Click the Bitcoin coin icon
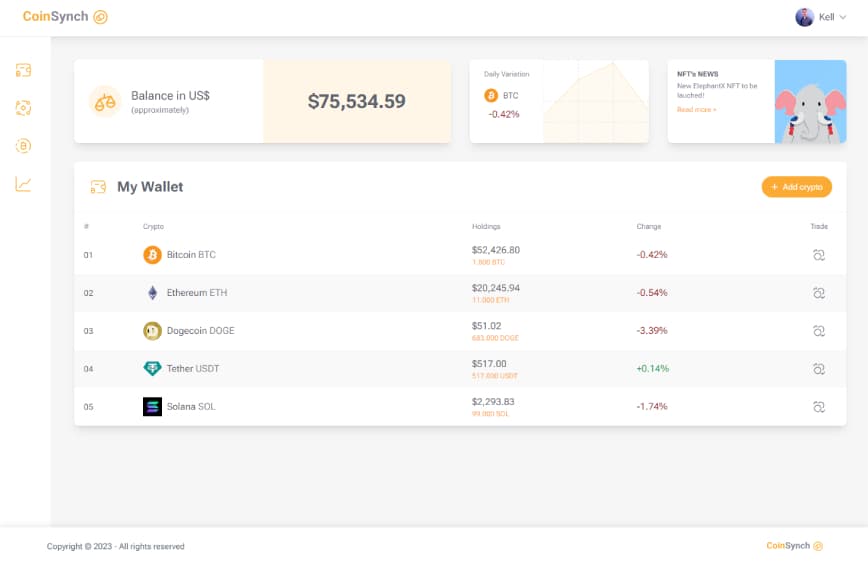The width and height of the screenshot is (868, 564). click(x=152, y=255)
